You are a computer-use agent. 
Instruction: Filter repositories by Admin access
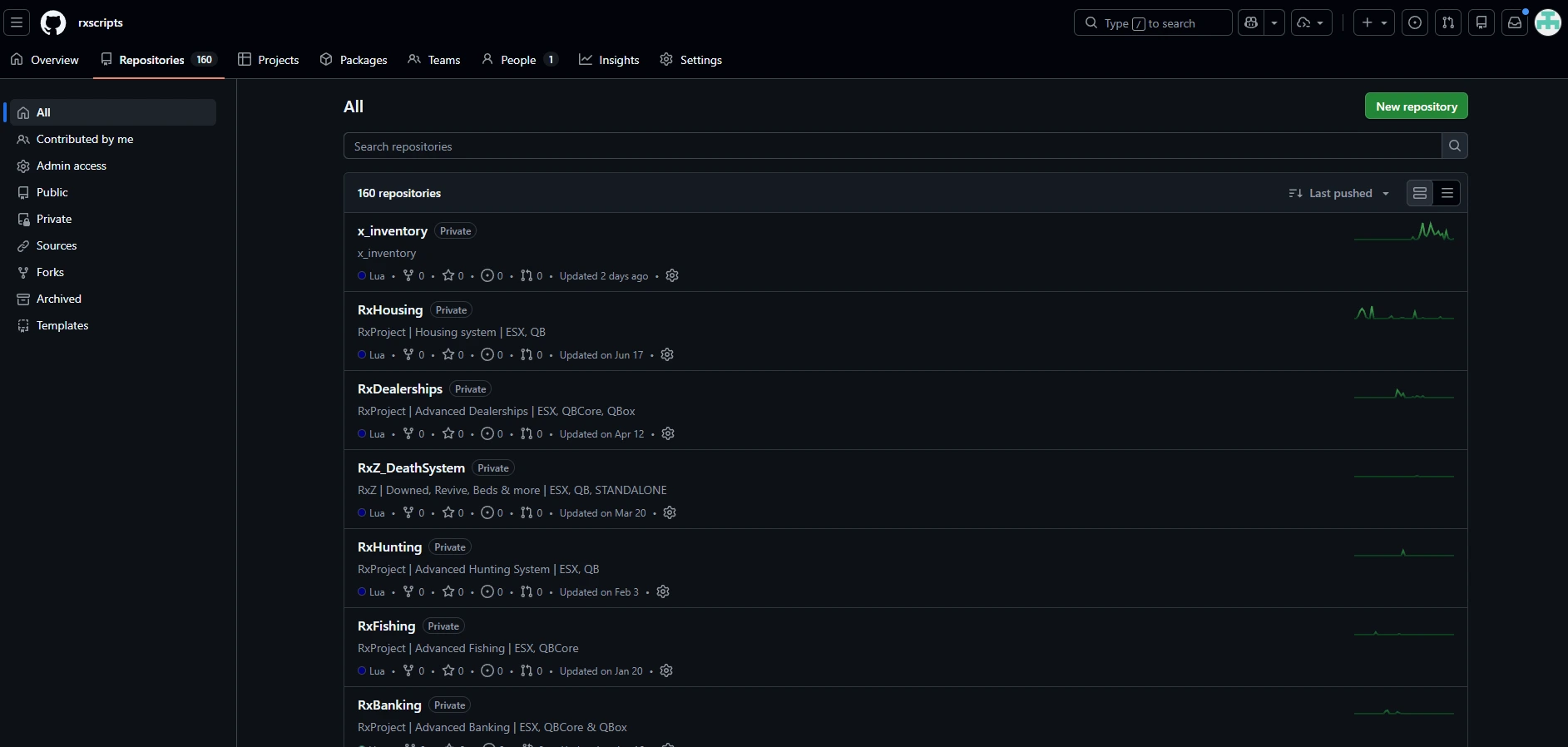pos(113,166)
